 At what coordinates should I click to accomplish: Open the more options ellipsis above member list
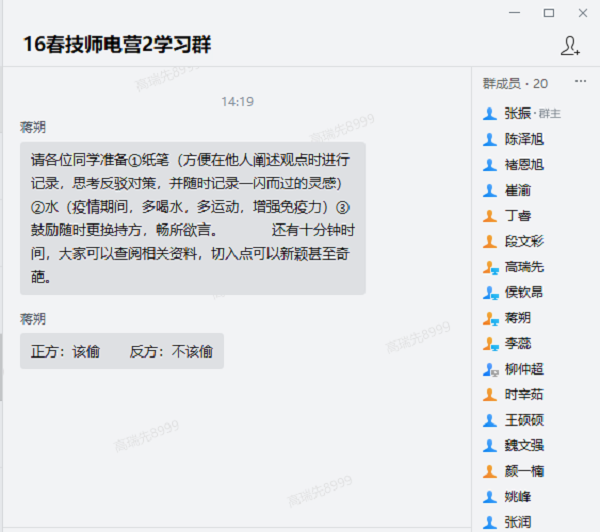[x=580, y=83]
